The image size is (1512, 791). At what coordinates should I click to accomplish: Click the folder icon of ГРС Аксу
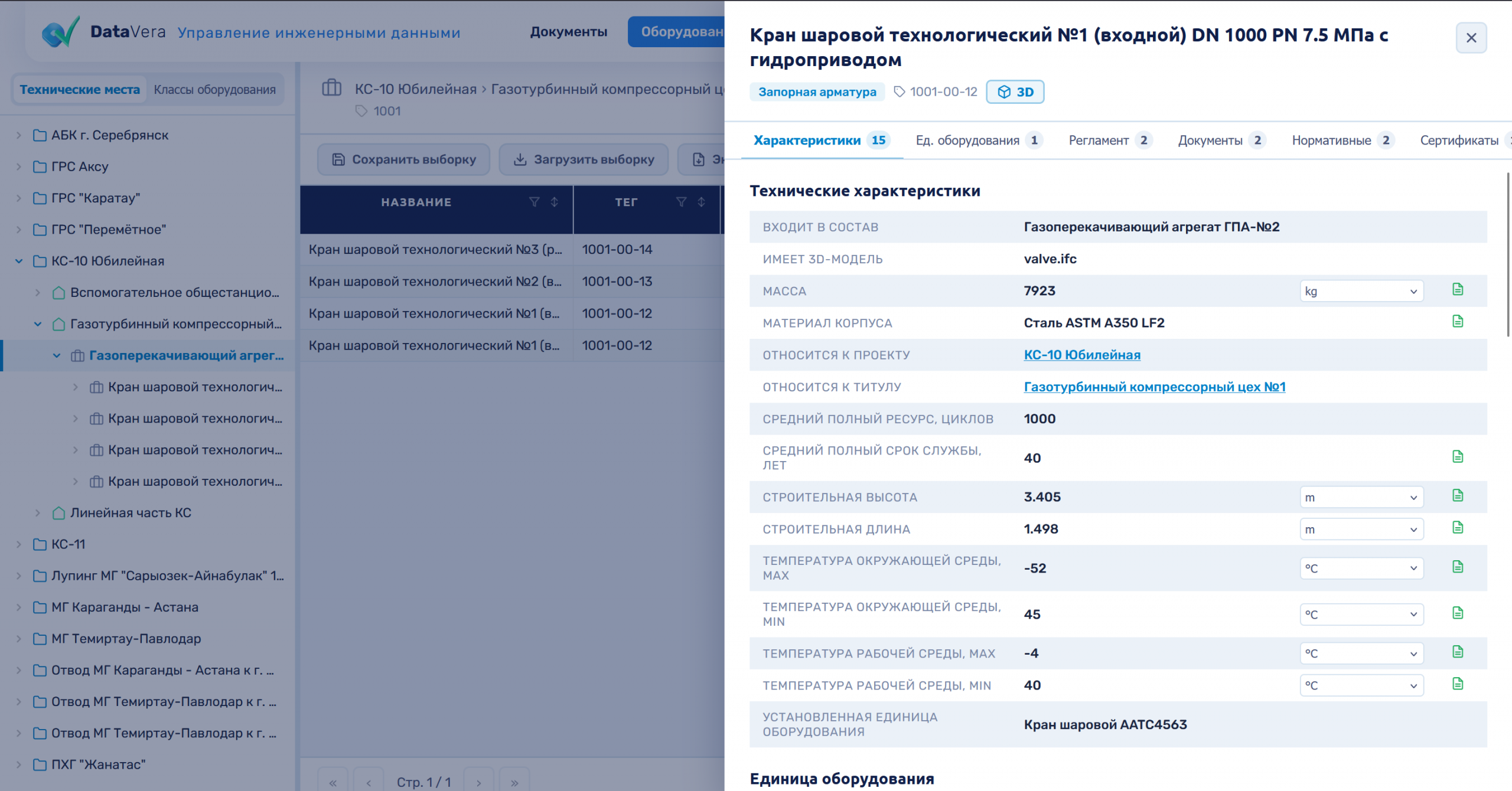[x=40, y=167]
